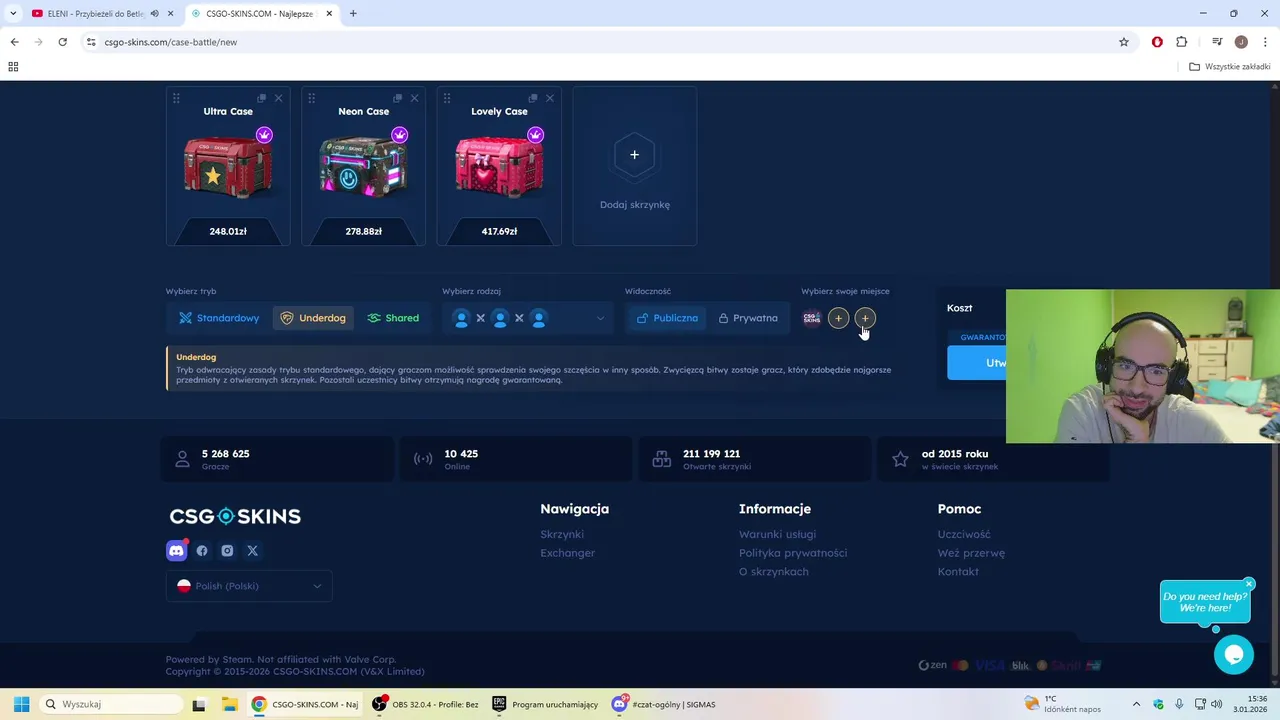Open Discord #czat-ogólny from taskbar
The width and height of the screenshot is (1280, 720).
coord(665,704)
